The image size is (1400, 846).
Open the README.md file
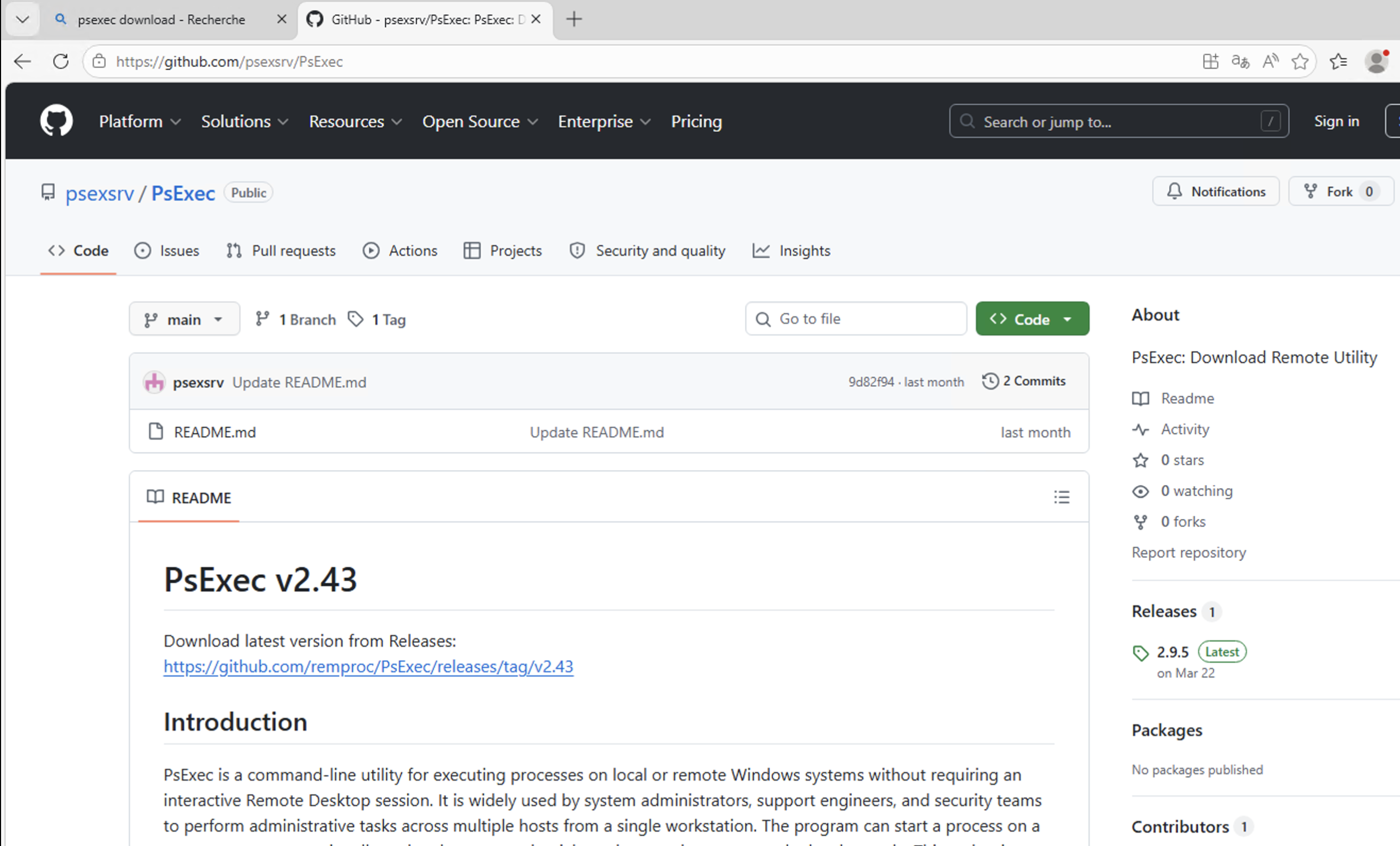[215, 432]
